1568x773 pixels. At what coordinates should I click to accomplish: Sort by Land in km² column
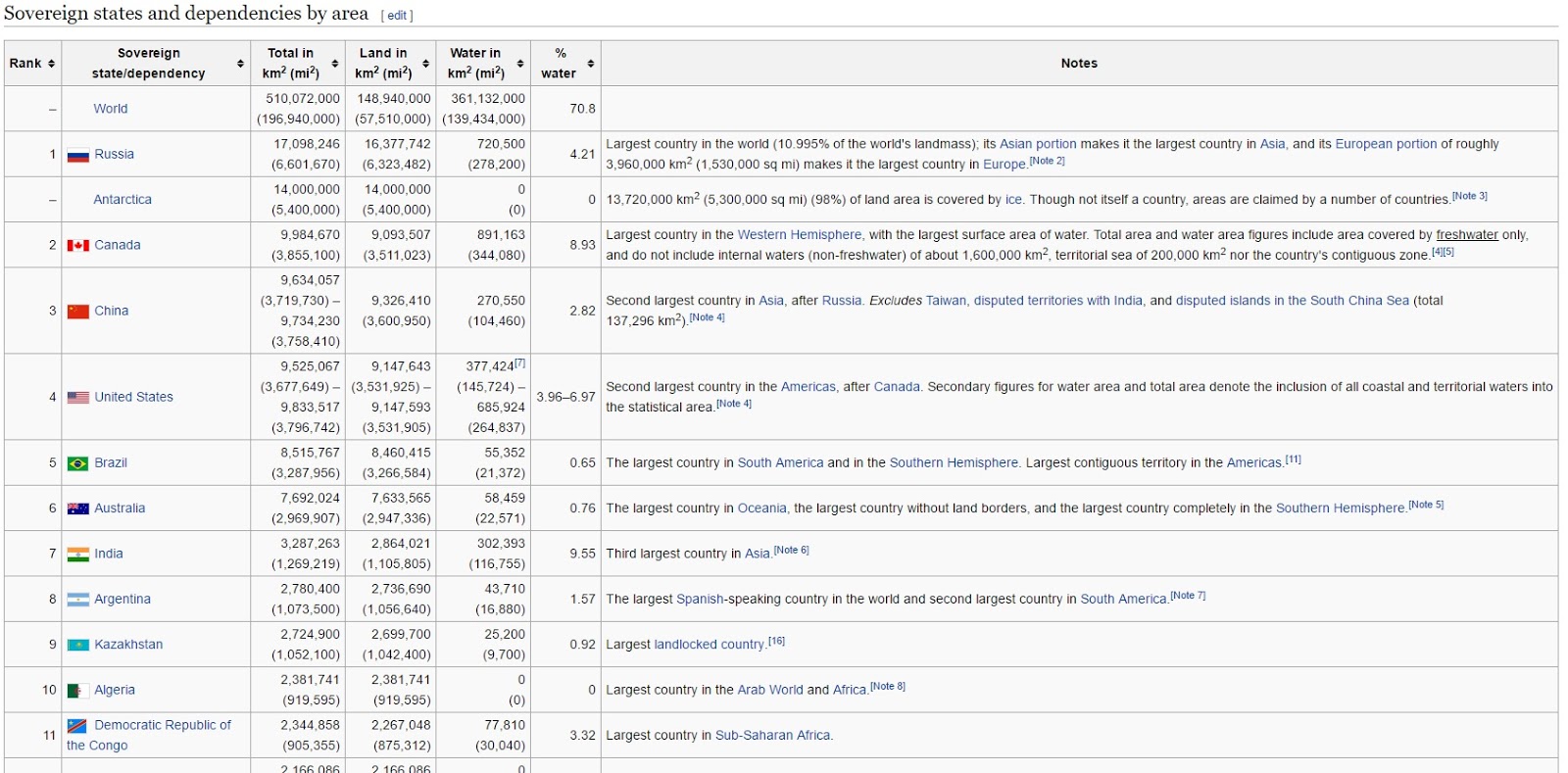tap(426, 64)
